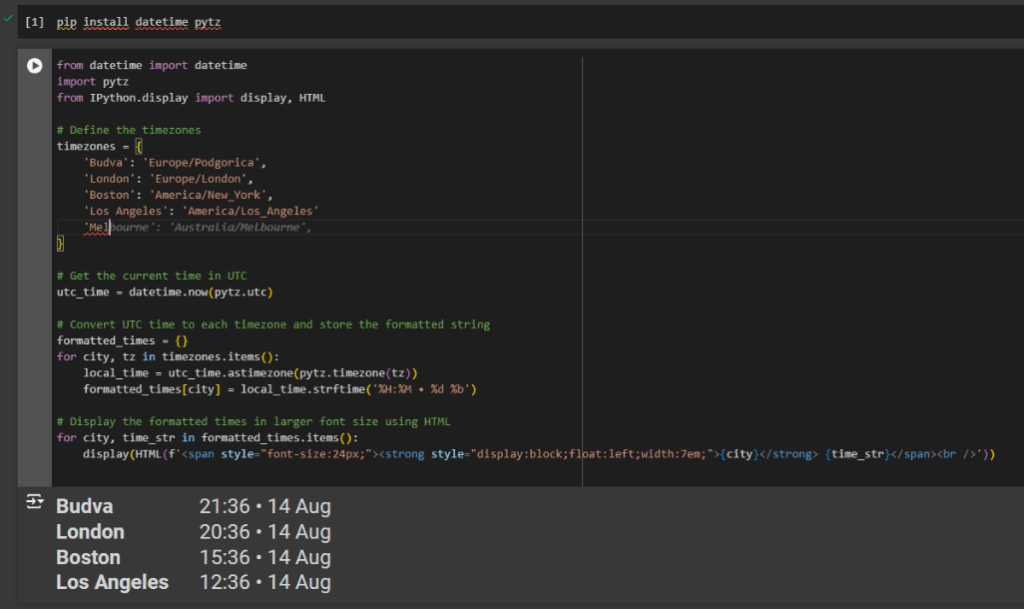The width and height of the screenshot is (1024, 609).
Task: Run the code cell using the play button
Action: pyautogui.click(x=33, y=66)
